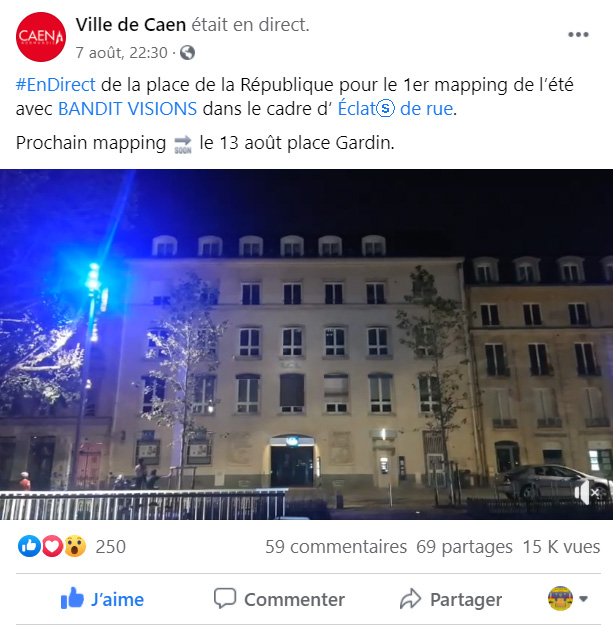The height and width of the screenshot is (626, 613).
Task: Click the Wow emoji reaction icon
Action: tap(75, 546)
